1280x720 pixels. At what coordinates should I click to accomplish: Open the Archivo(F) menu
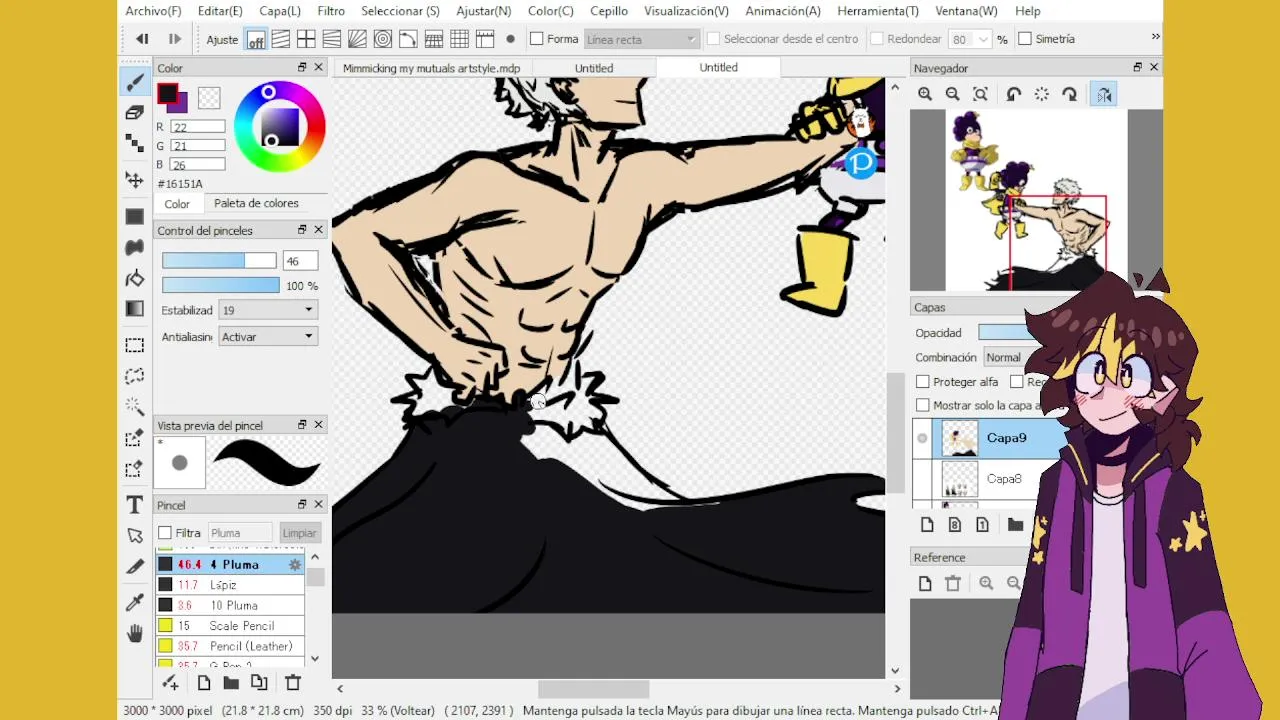153,11
